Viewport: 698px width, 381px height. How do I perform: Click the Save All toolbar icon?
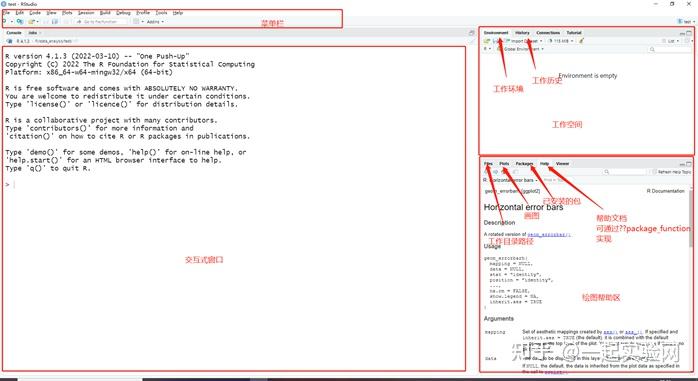pyautogui.click(x=55, y=21)
